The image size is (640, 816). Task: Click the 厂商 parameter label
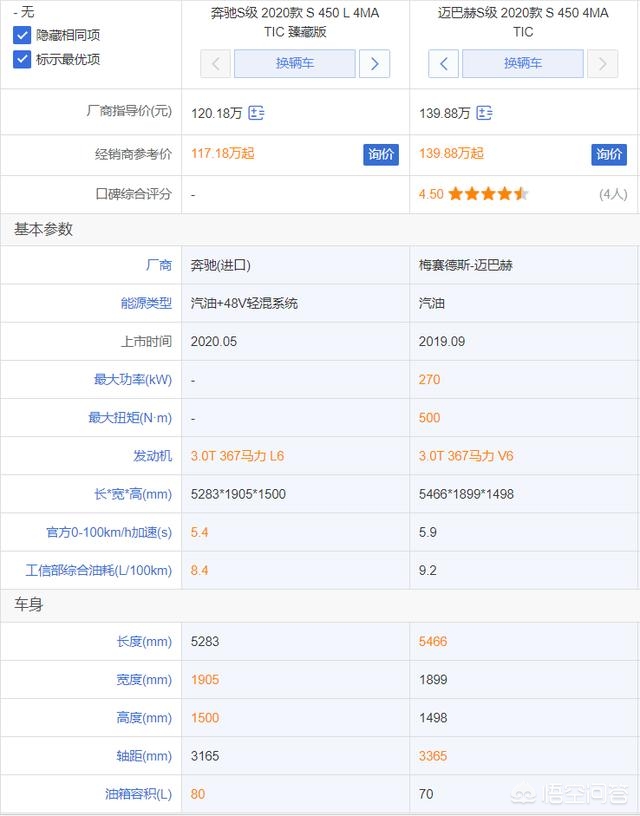click(x=159, y=265)
